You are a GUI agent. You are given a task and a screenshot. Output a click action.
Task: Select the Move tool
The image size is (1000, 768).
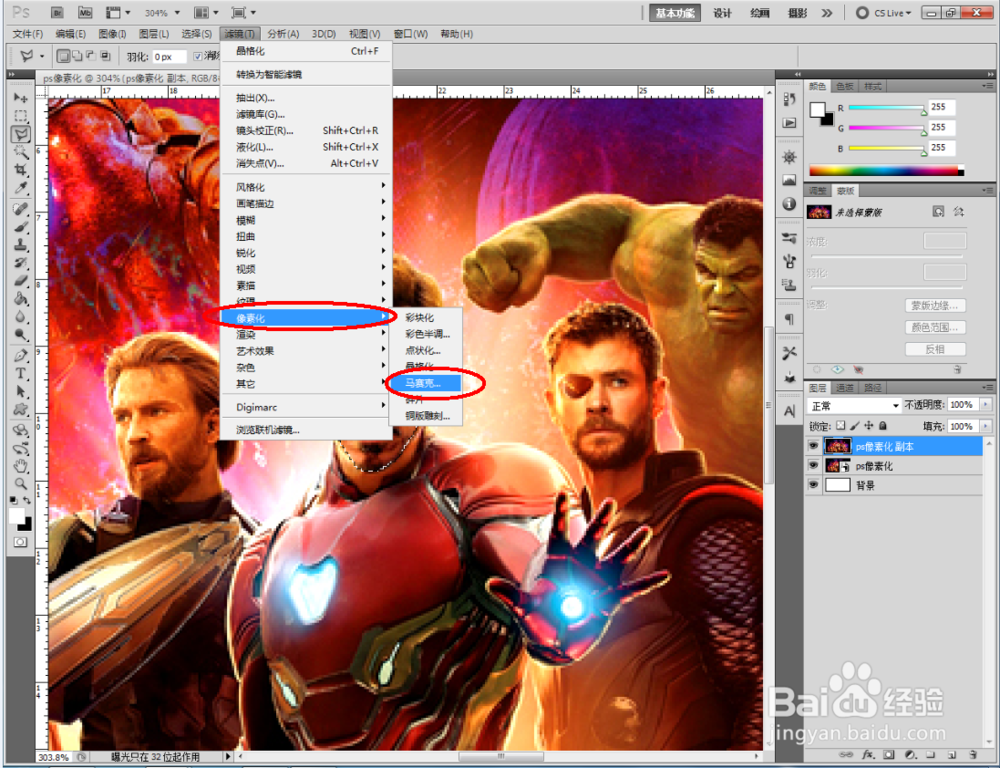tap(20, 98)
